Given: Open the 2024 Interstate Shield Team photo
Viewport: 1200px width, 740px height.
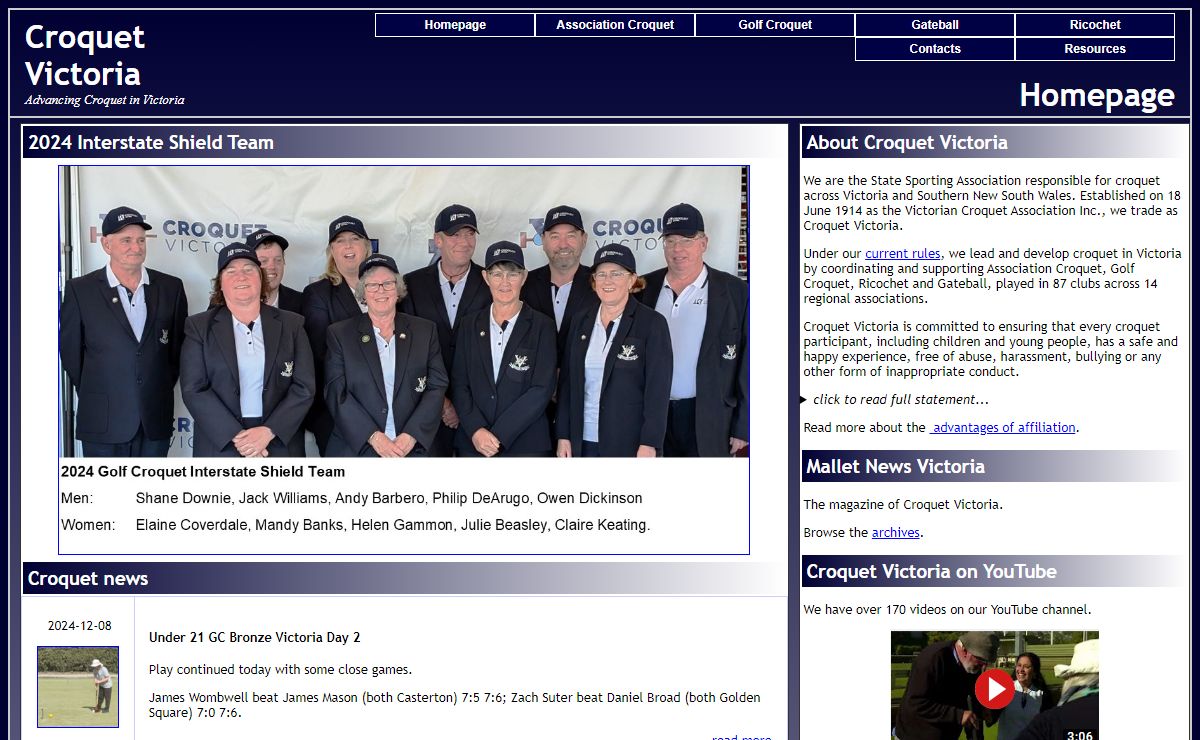Looking at the screenshot, I should 404,312.
